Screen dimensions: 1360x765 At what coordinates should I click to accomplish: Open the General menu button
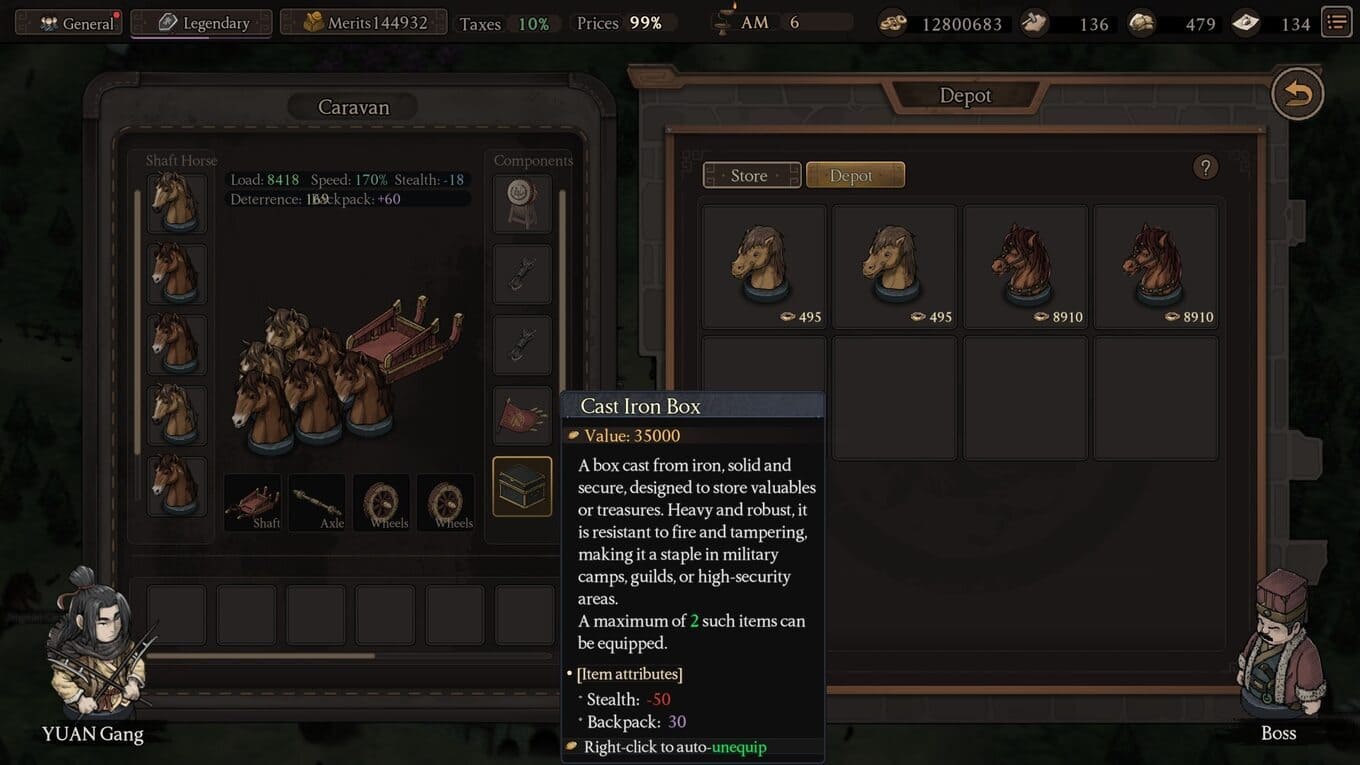[x=68, y=22]
